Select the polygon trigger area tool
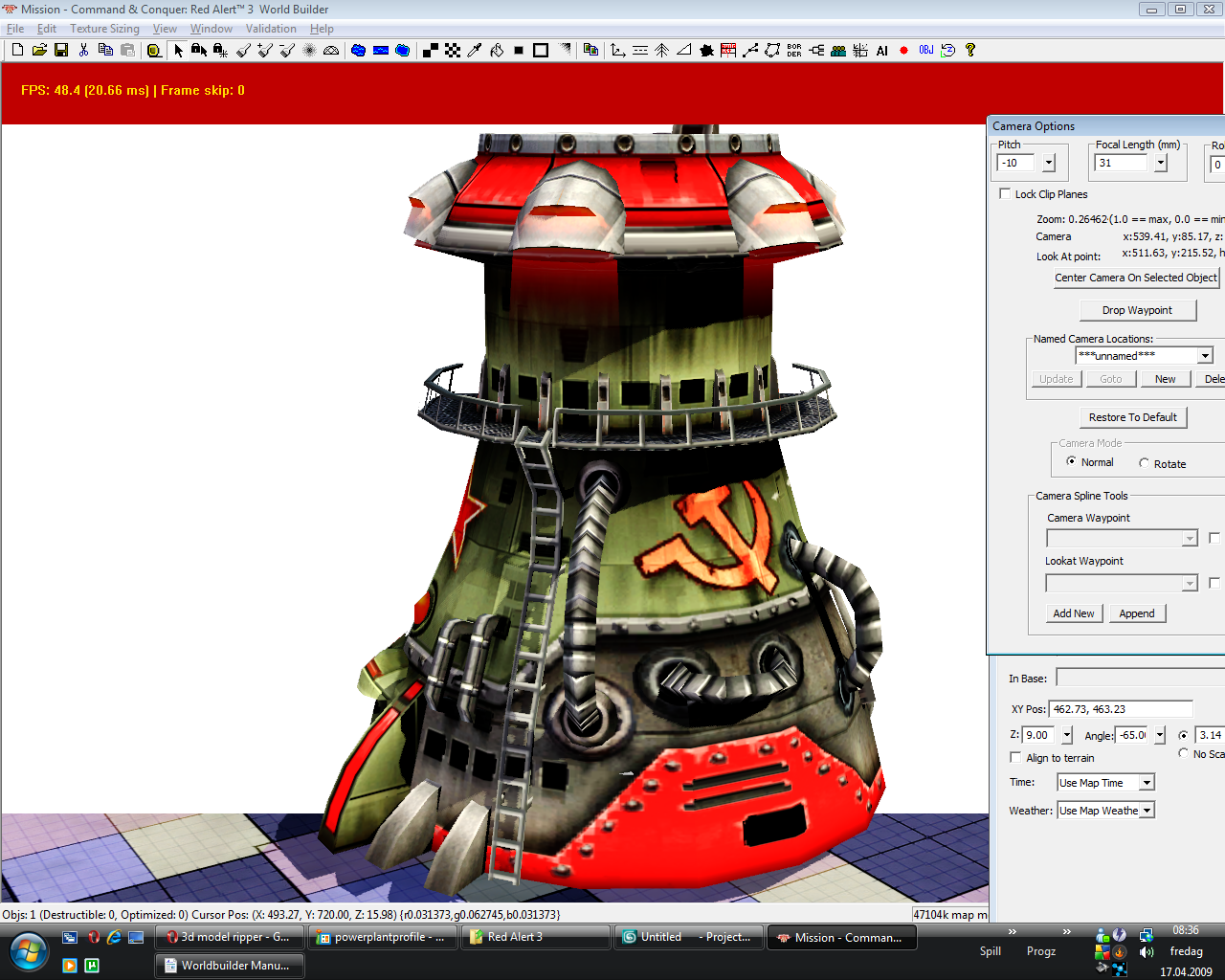The height and width of the screenshot is (980, 1225). [x=772, y=50]
